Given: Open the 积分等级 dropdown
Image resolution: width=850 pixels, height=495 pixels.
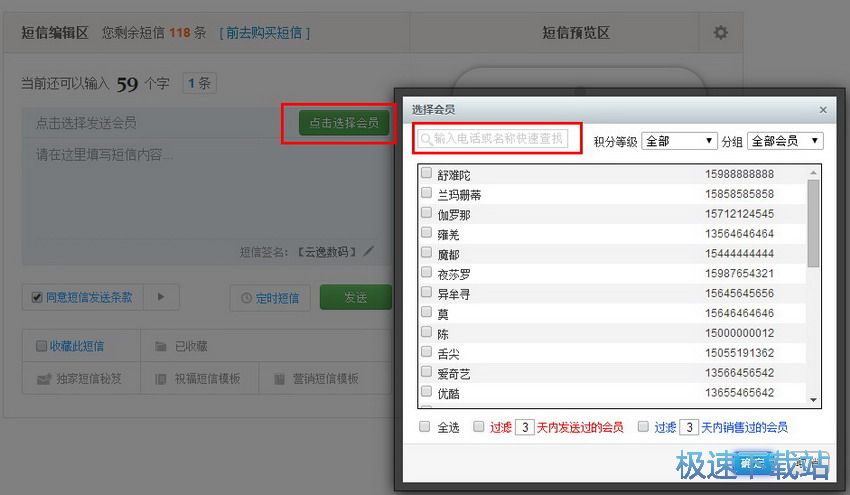Looking at the screenshot, I should [x=679, y=141].
